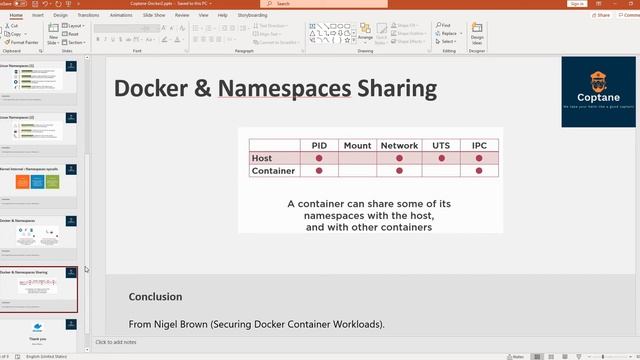640x360 pixels.
Task: Click the Copy command
Action: point(13,34)
